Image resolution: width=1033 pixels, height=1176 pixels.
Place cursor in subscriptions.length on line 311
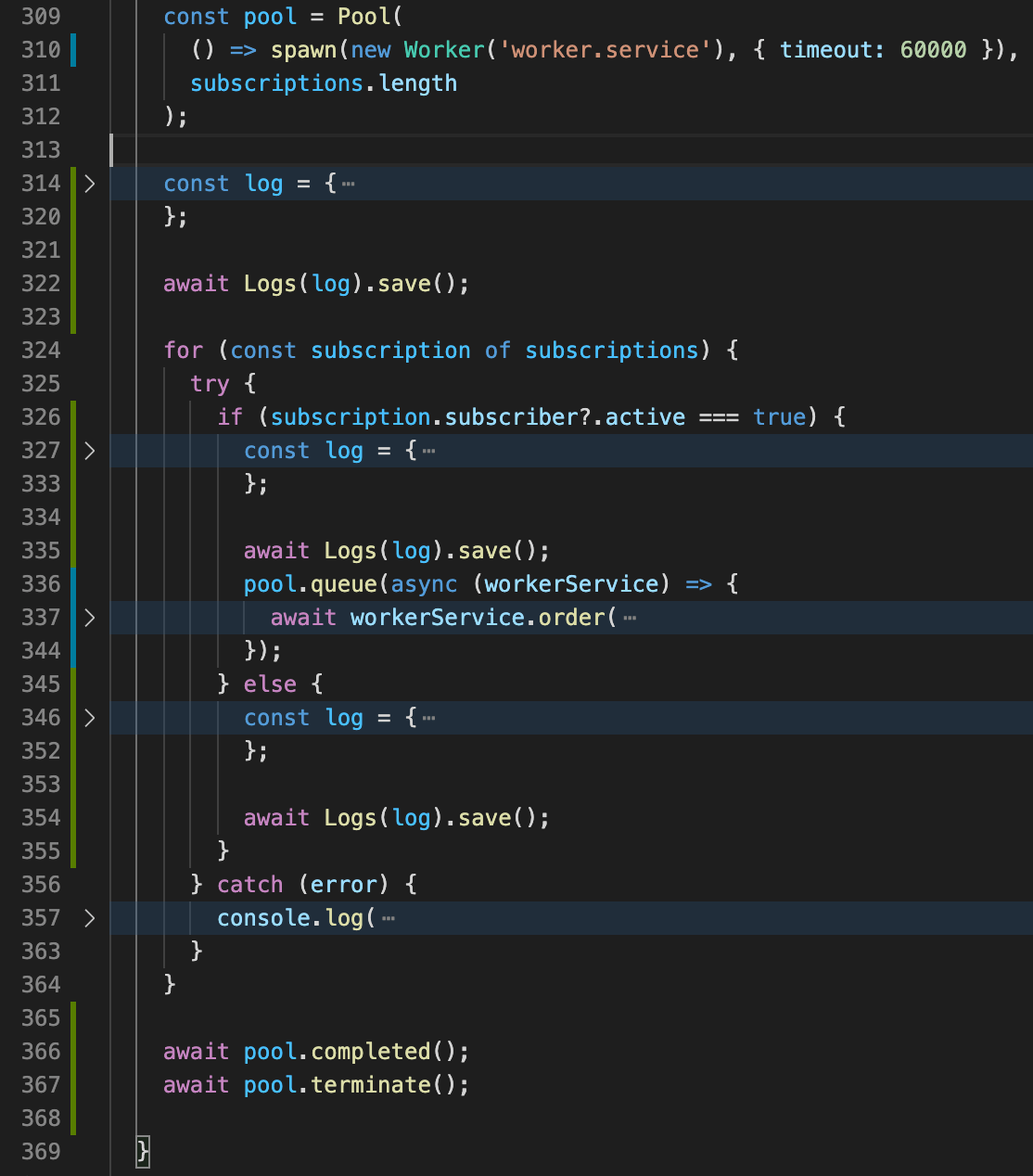323,83
